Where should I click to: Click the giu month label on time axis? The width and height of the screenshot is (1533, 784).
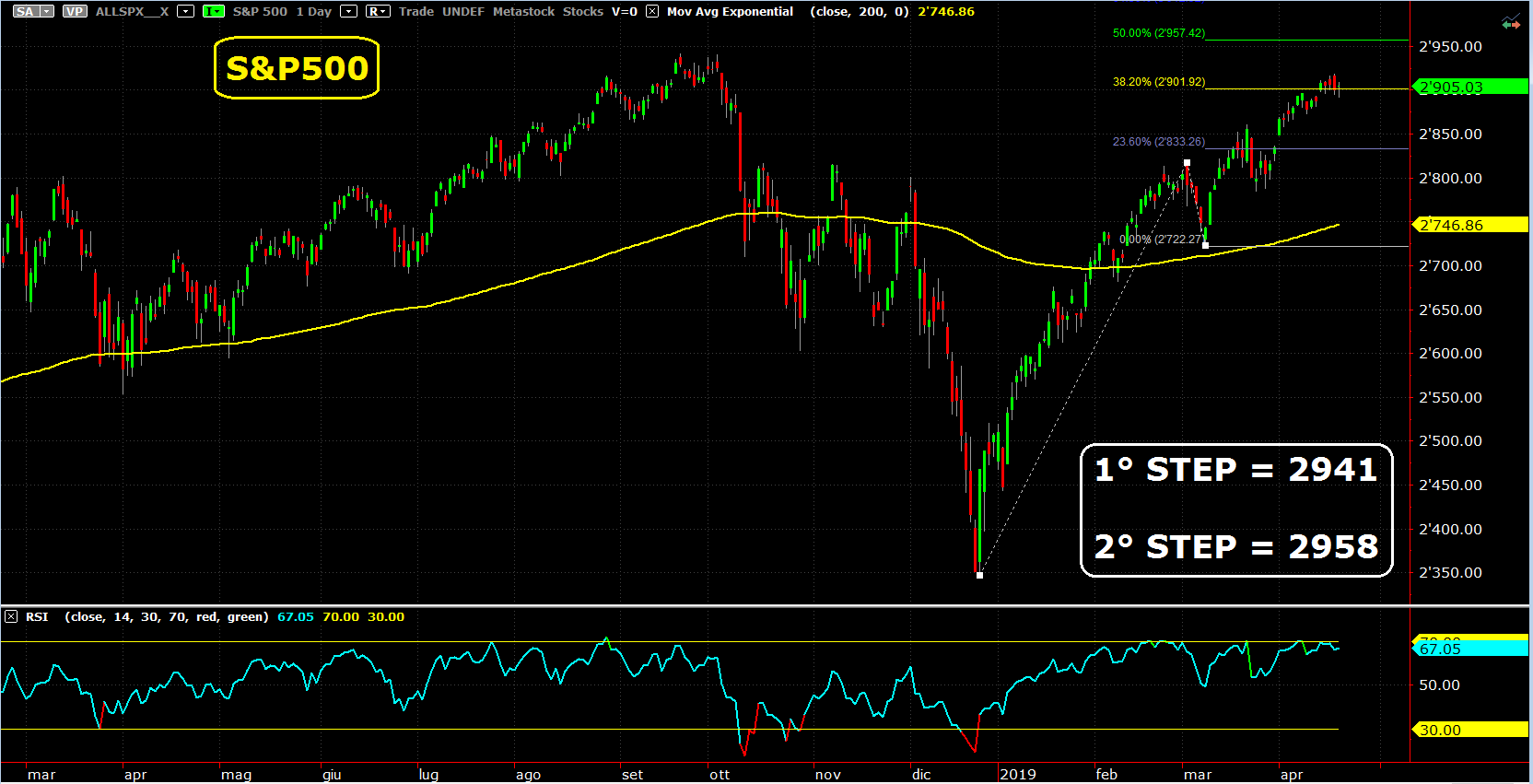coord(332,775)
